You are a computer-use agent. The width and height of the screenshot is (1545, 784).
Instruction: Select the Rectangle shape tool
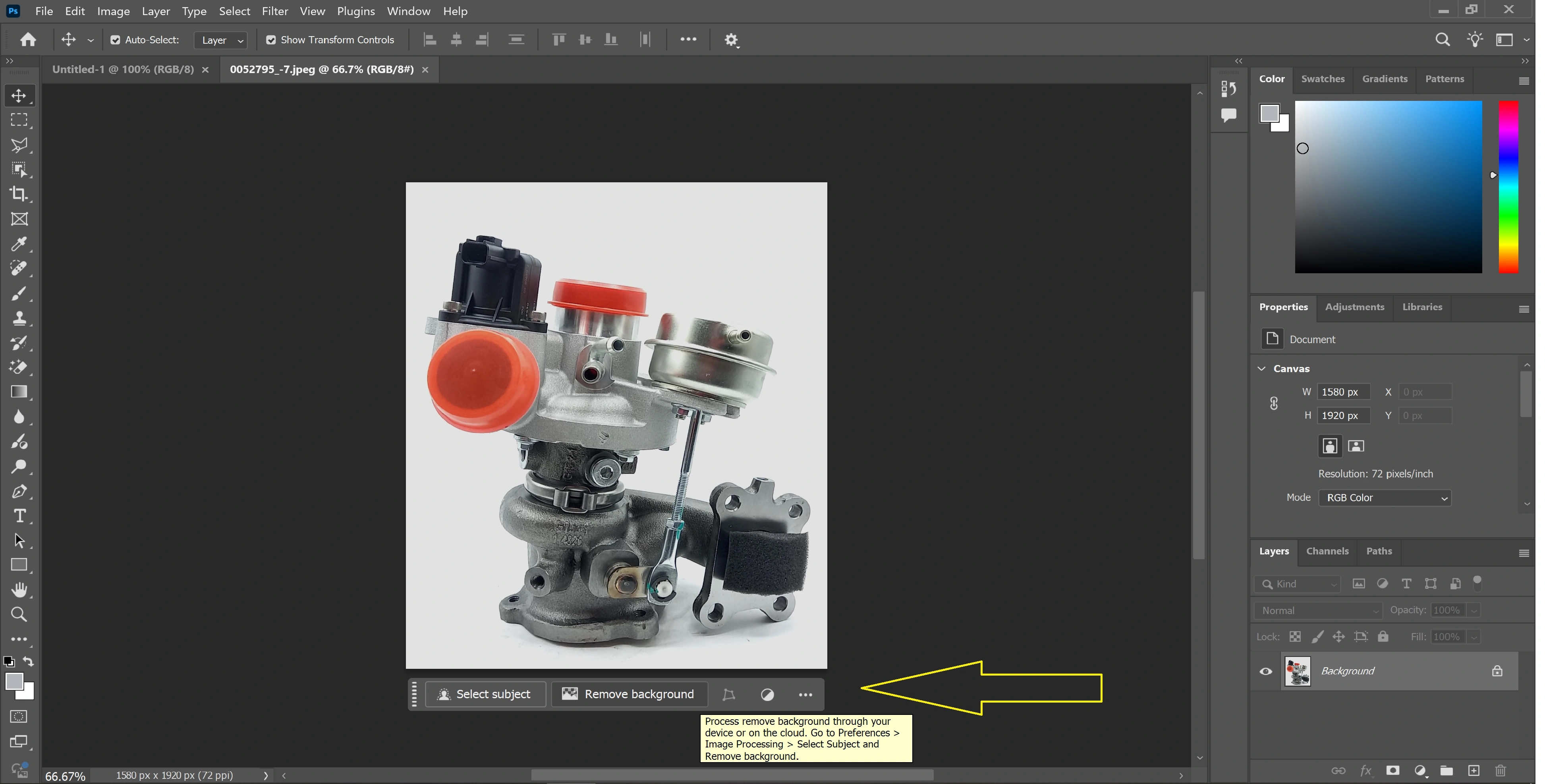[x=19, y=565]
